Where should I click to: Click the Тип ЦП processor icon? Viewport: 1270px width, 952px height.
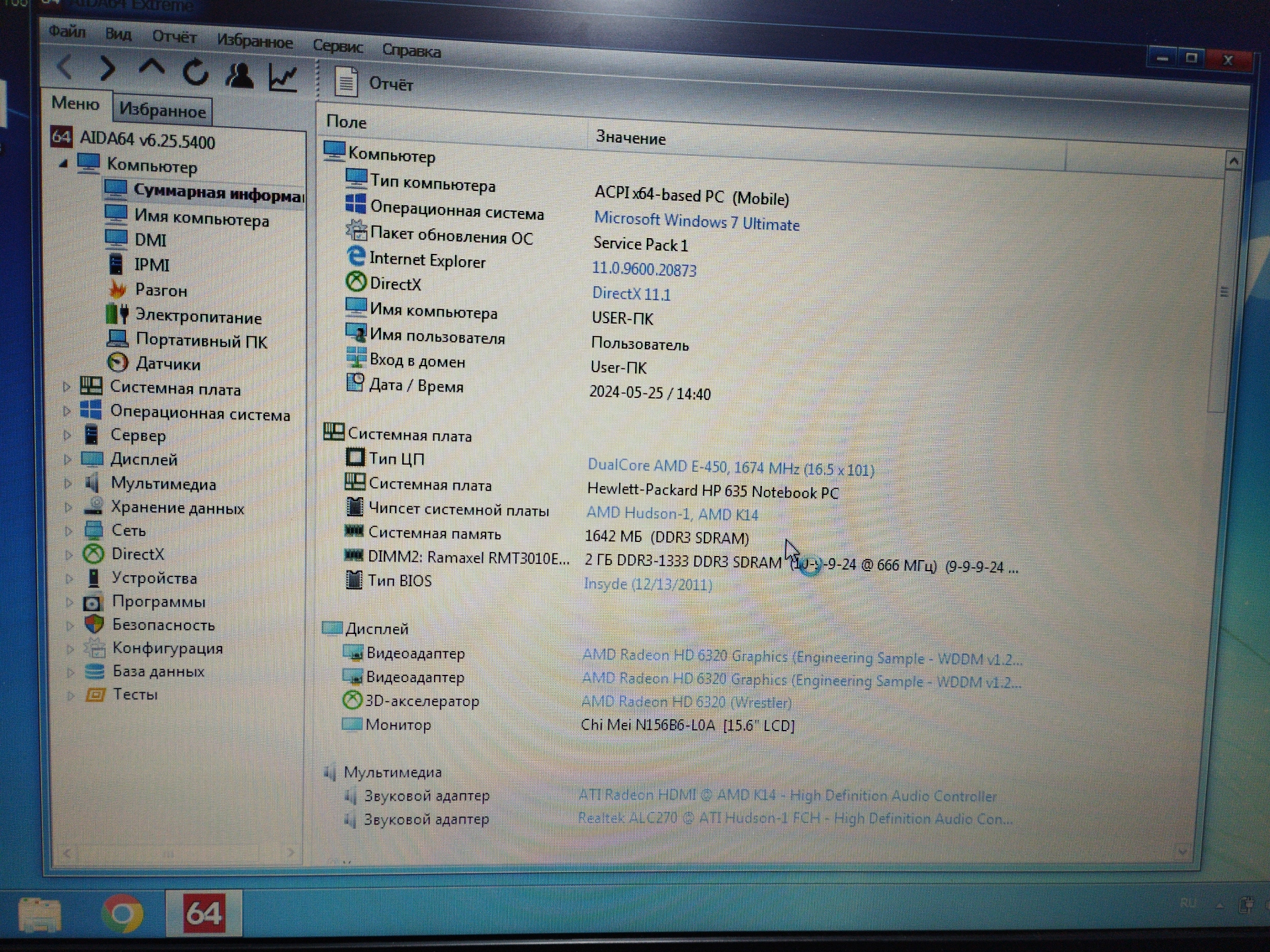tap(355, 457)
